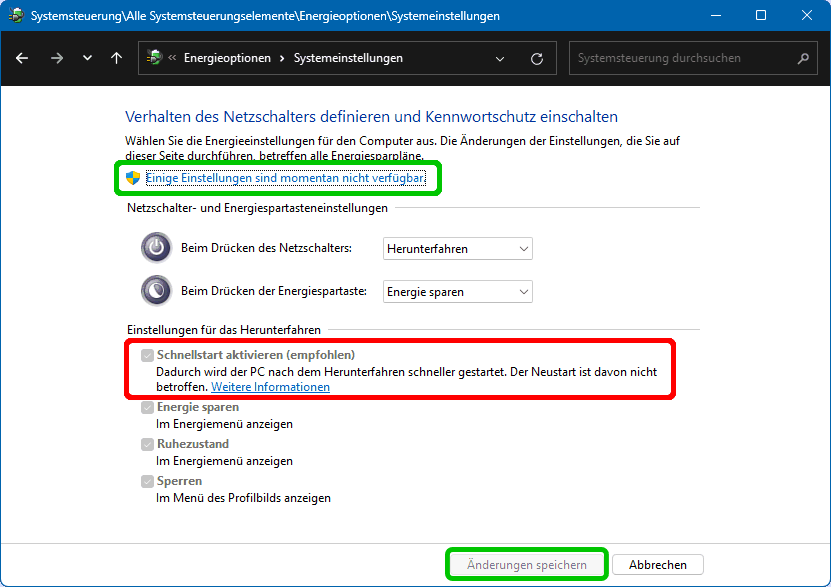The image size is (831, 587).
Task: Open the Weitere Informationen link
Action: point(270,387)
